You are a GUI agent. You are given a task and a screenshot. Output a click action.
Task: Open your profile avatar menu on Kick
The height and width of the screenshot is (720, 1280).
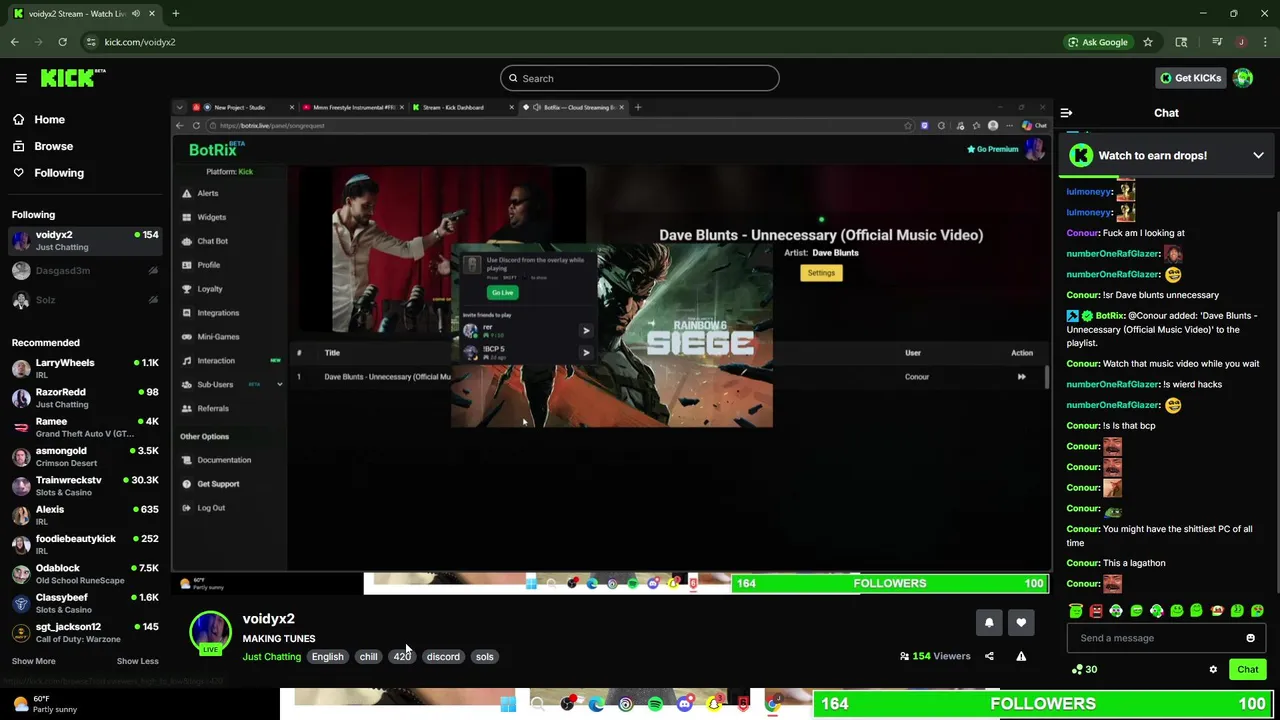(x=1243, y=78)
